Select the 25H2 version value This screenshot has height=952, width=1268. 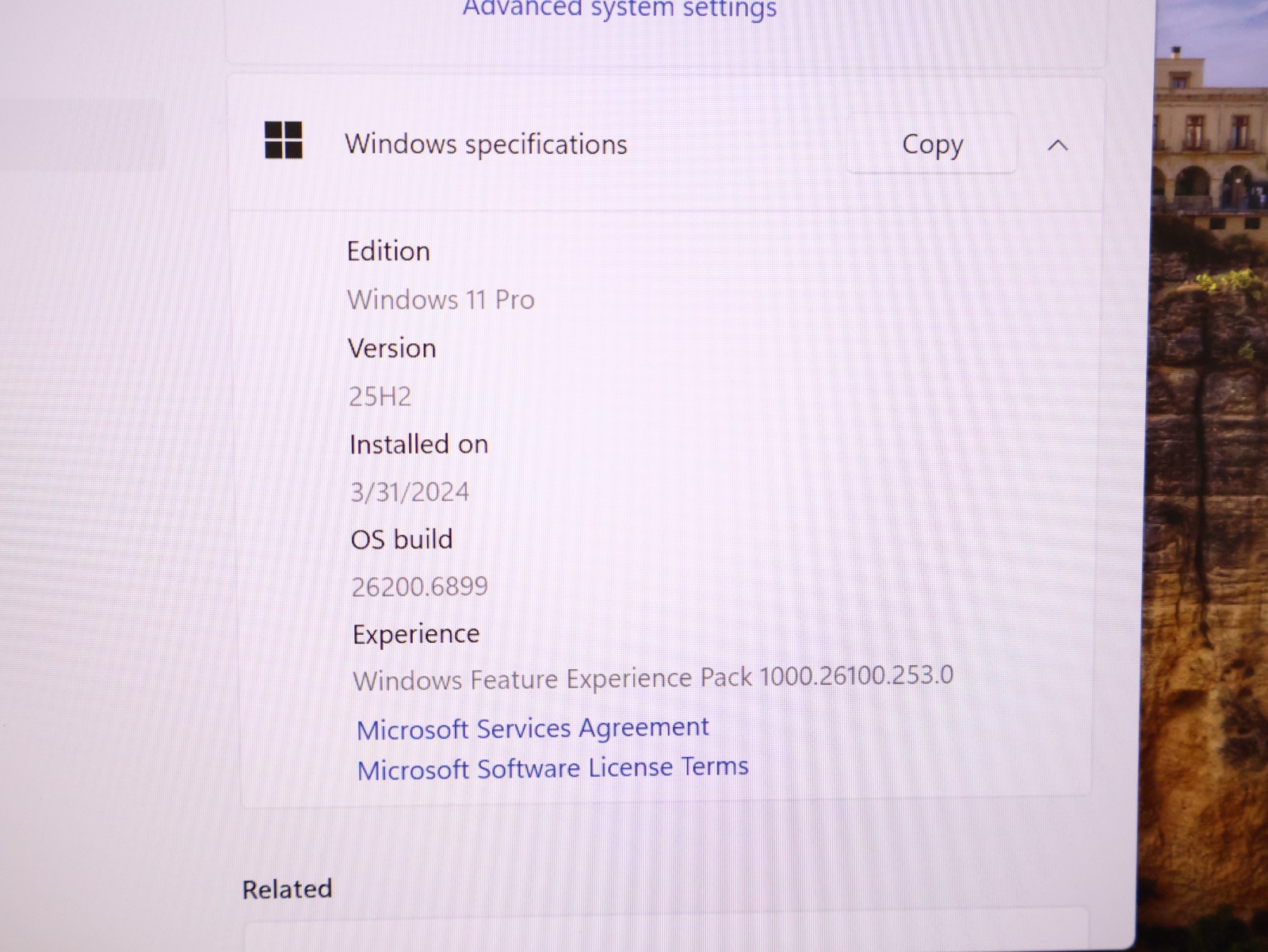380,396
